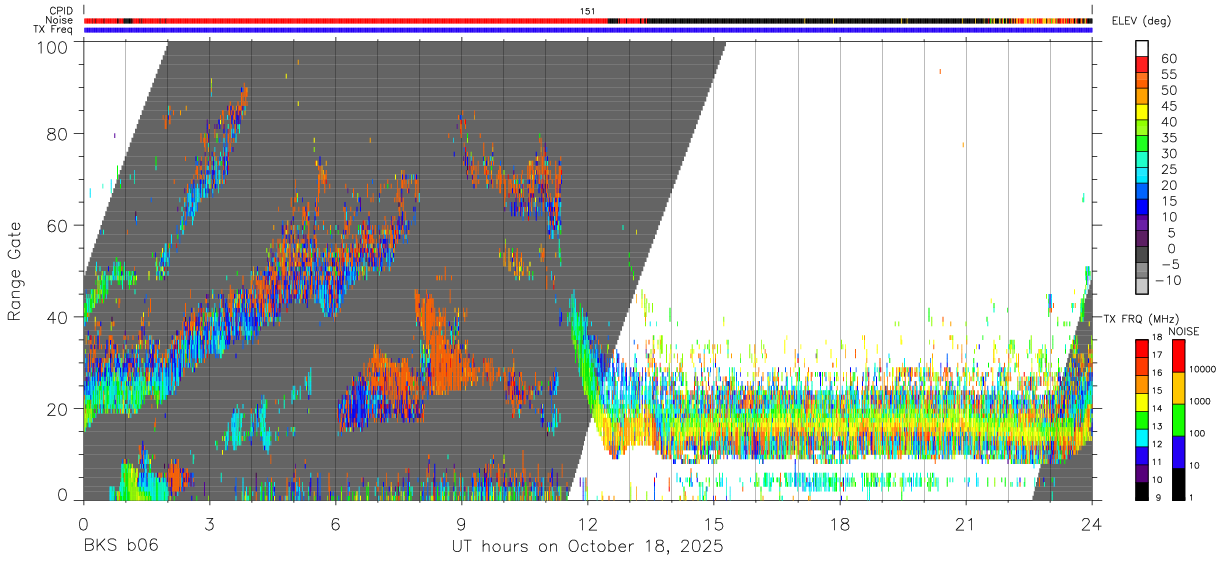Click the 45 label on elevation scale
This screenshot has width=1228, height=567.
point(1167,106)
